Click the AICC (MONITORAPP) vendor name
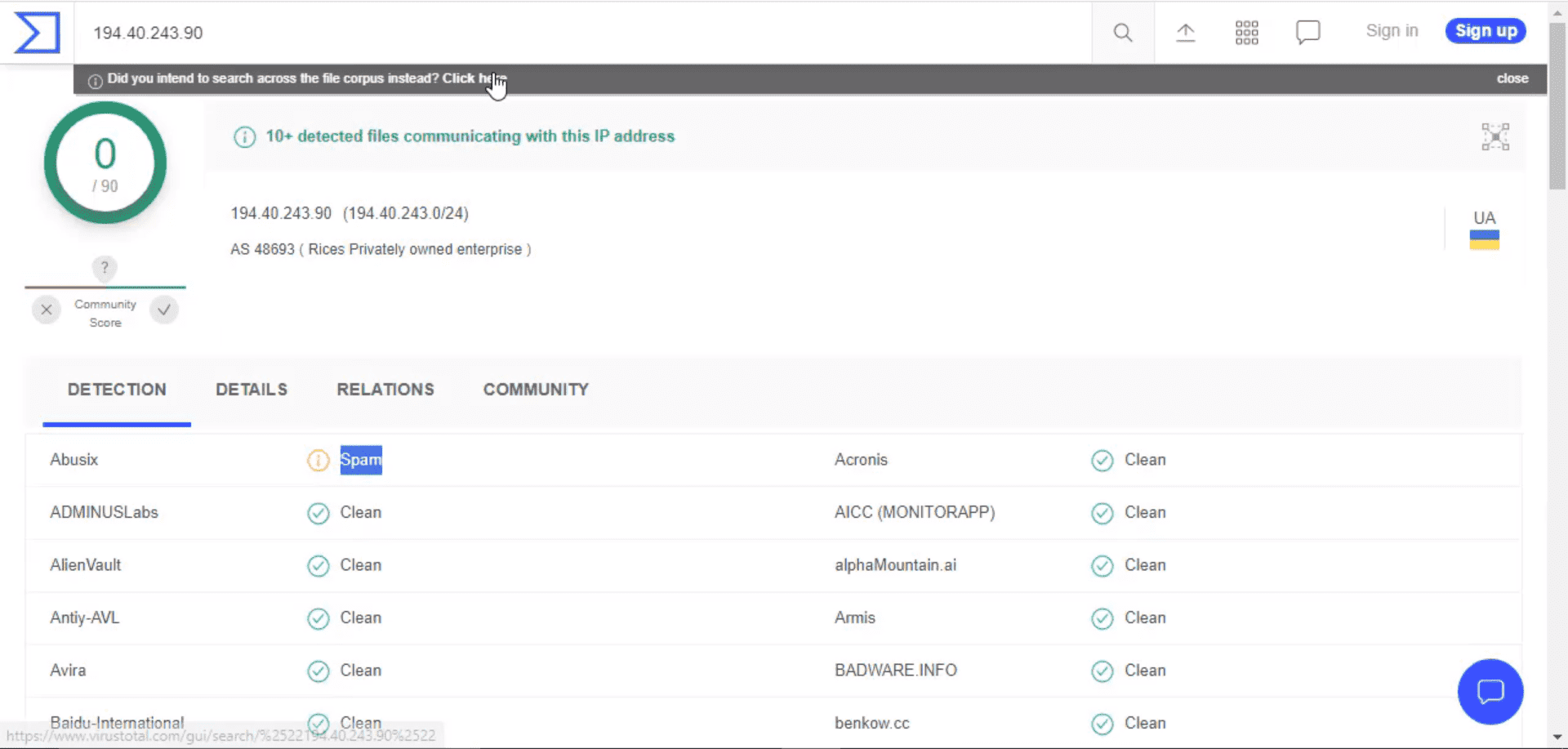Image resolution: width=1568 pixels, height=749 pixels. click(x=915, y=513)
